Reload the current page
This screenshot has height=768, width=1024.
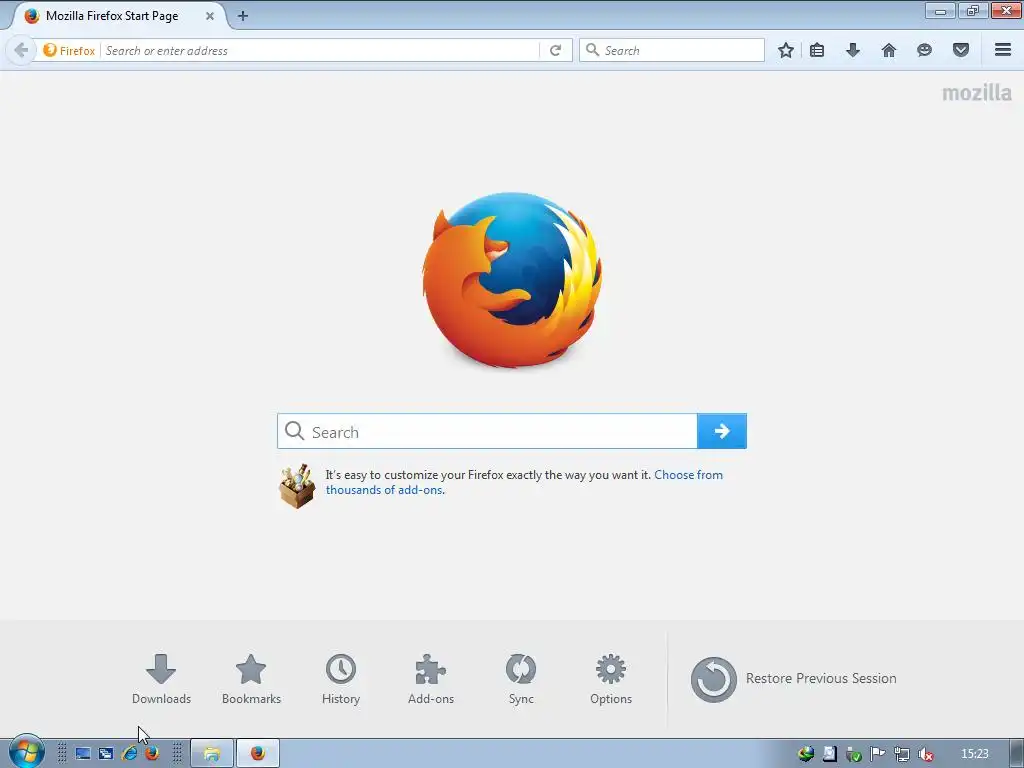click(x=556, y=50)
